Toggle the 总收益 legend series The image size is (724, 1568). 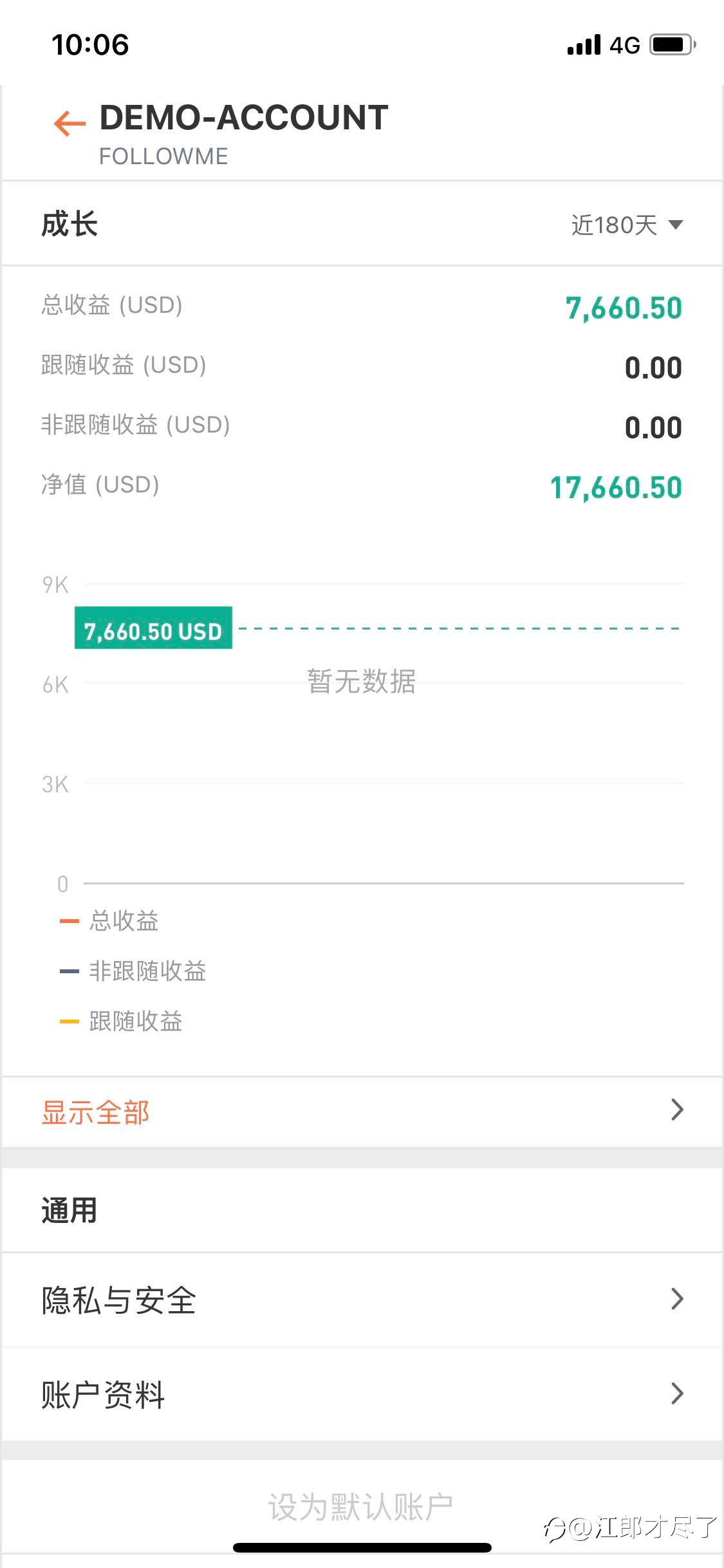point(109,920)
